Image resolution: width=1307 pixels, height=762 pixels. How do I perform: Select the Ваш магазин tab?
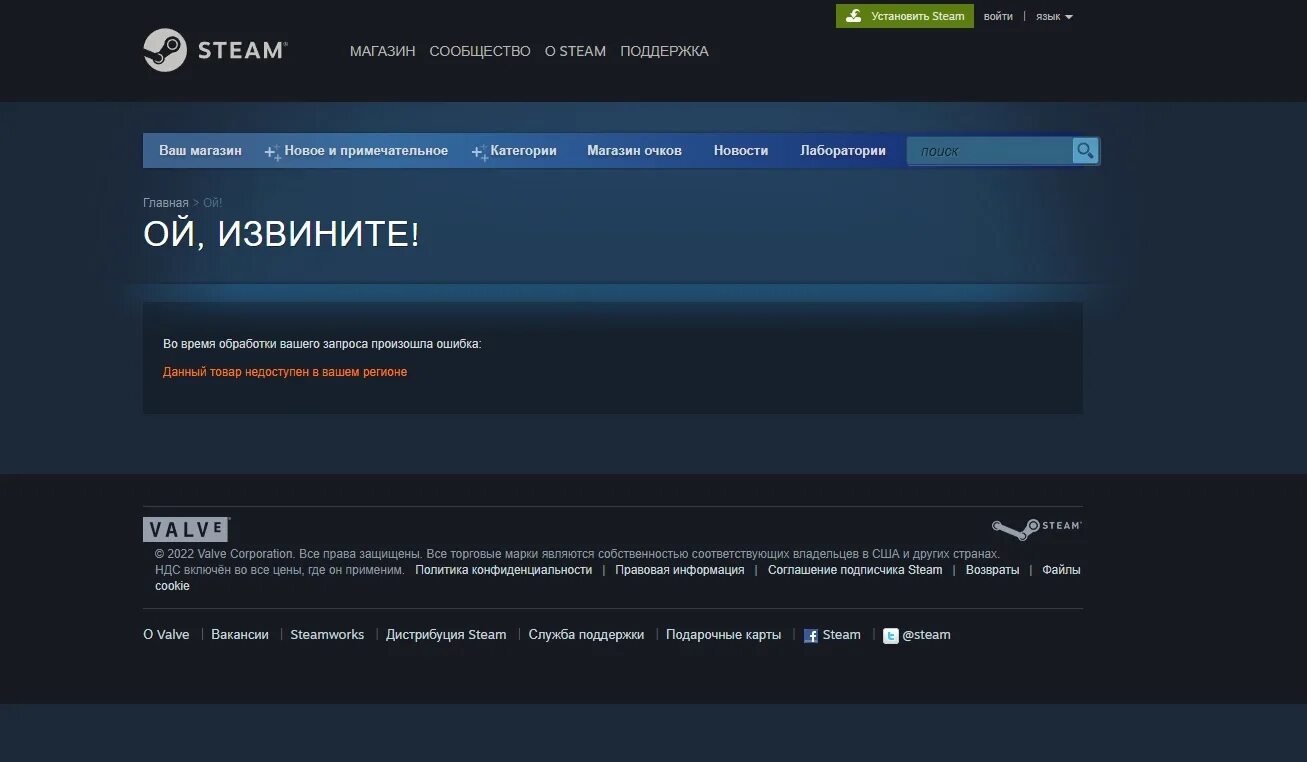point(200,151)
